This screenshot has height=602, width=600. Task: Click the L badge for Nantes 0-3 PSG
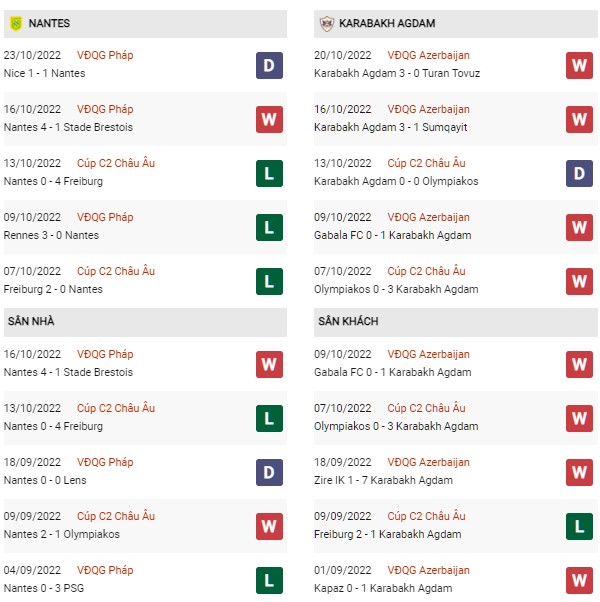point(269,580)
